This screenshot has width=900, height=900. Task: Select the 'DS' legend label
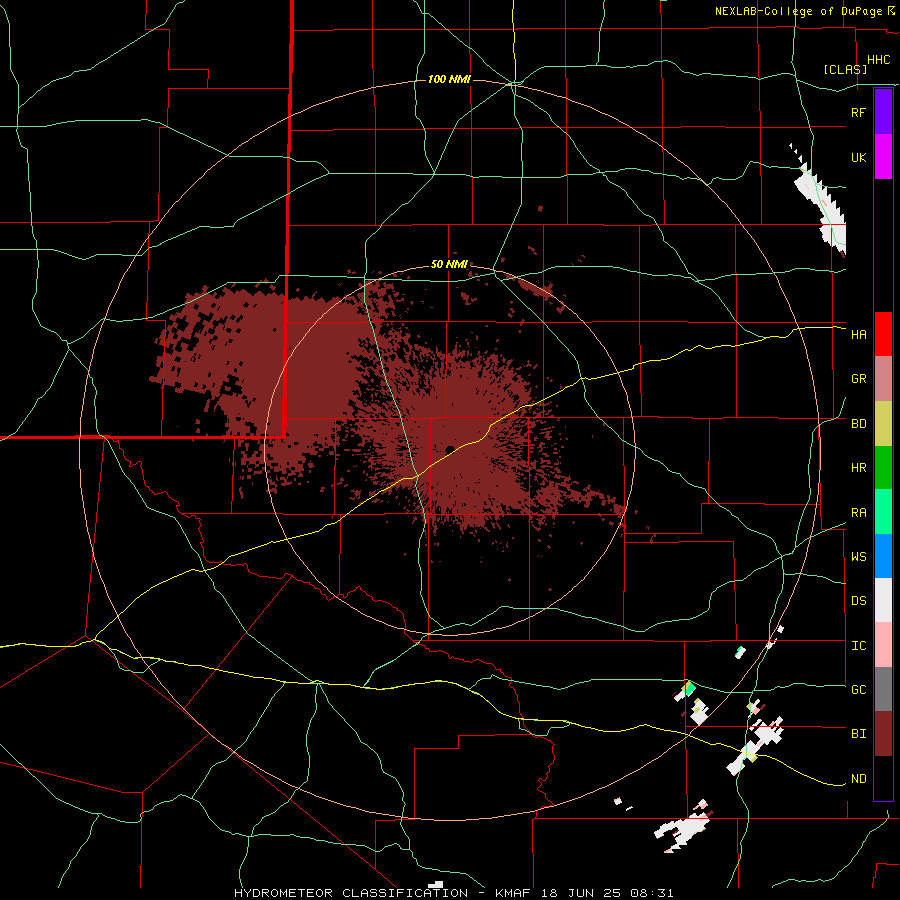pos(858,601)
